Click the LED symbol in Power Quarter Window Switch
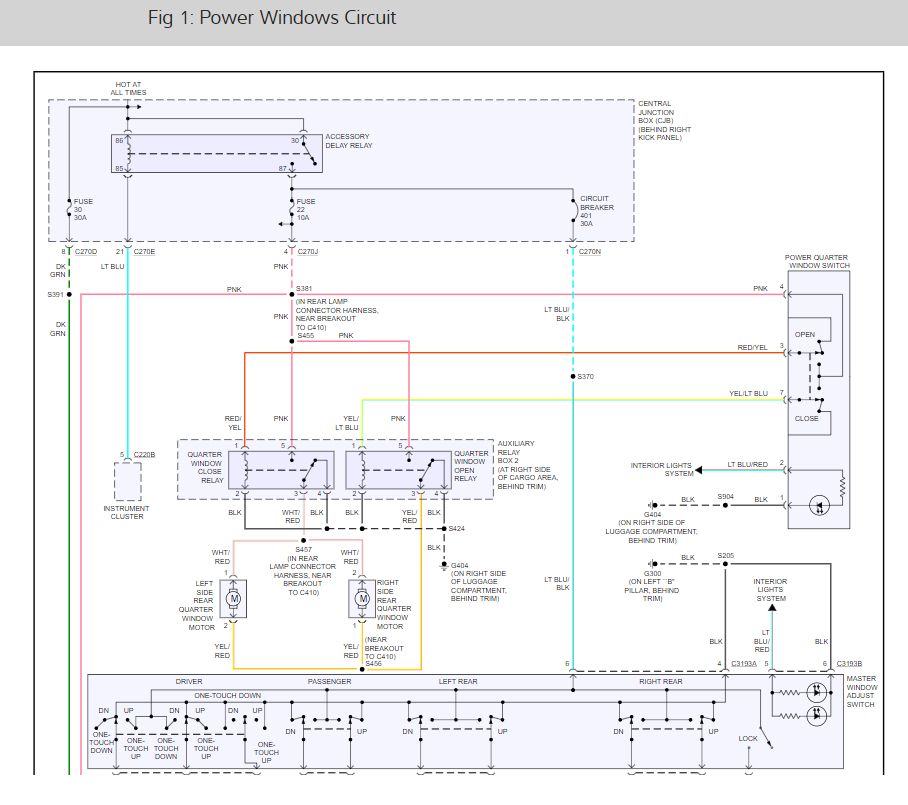908x805 pixels. tap(819, 505)
